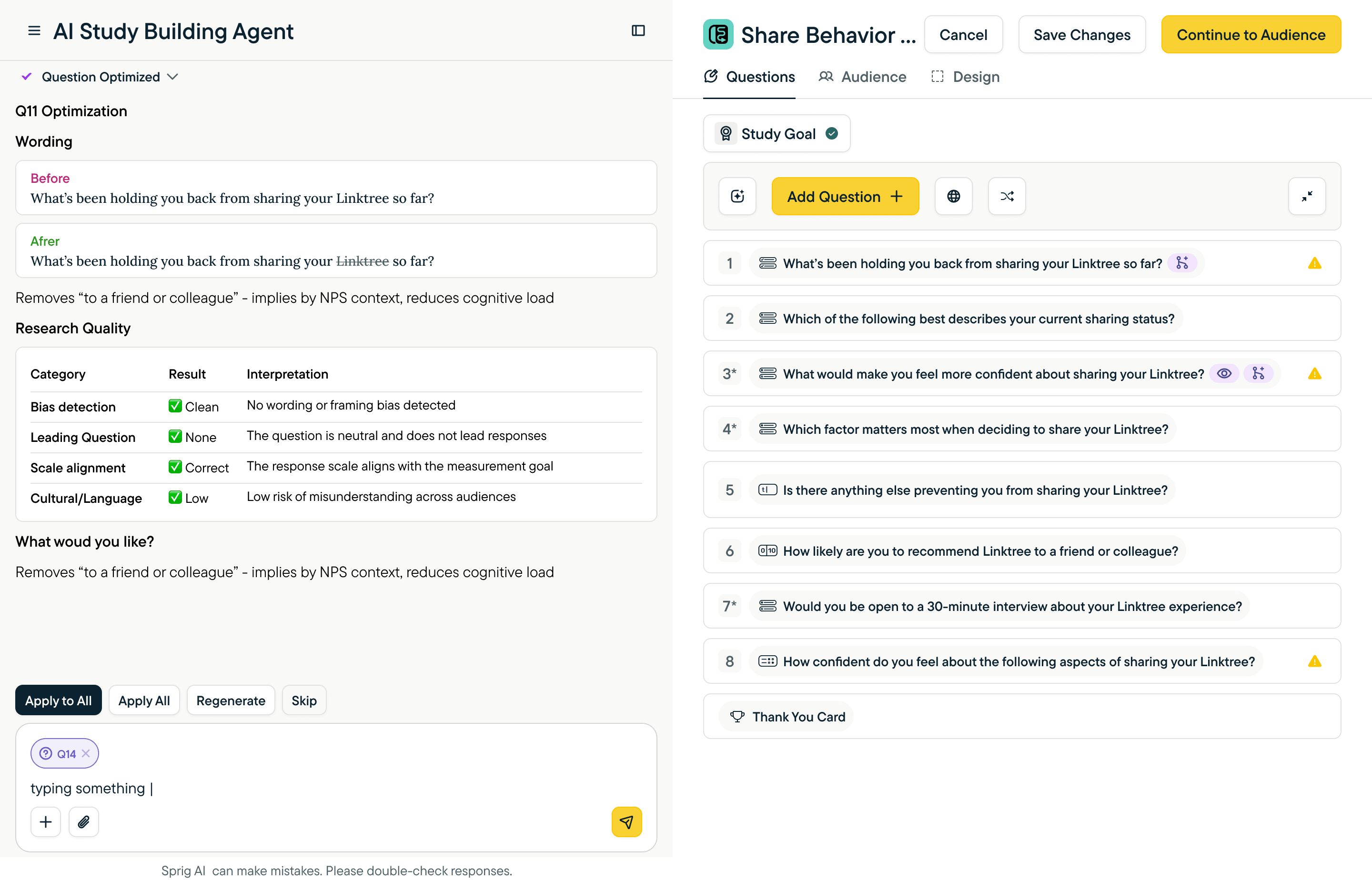Click the NPS 0-10 icon on question 6
The width and height of the screenshot is (1372, 880).
(x=767, y=550)
